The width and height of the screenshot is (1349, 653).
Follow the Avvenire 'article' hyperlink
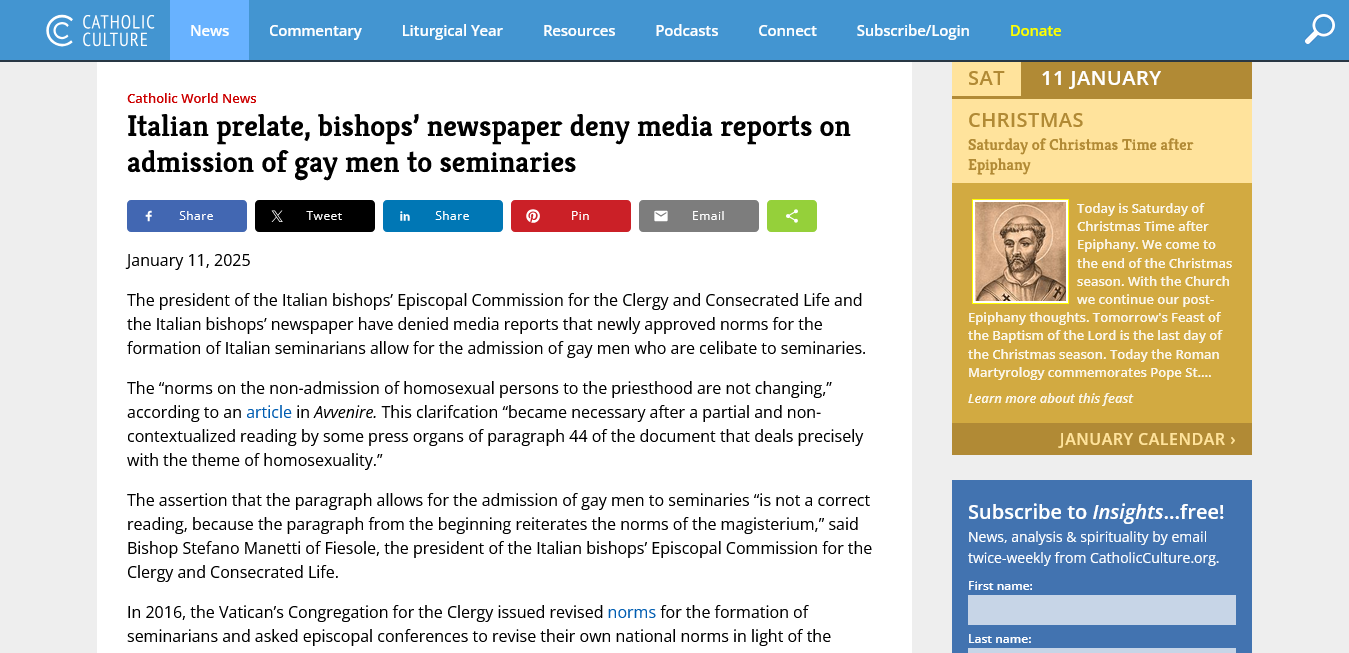tap(269, 412)
